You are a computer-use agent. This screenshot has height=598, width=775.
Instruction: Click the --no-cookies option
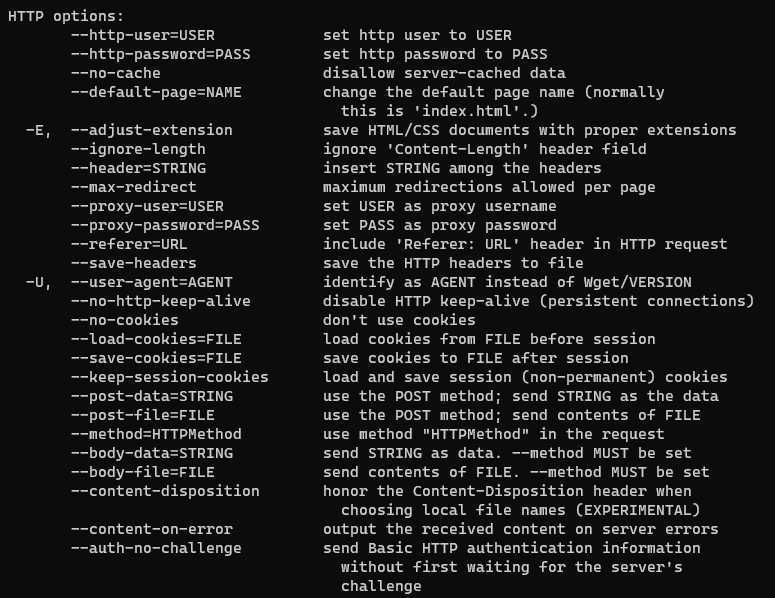[124, 320]
